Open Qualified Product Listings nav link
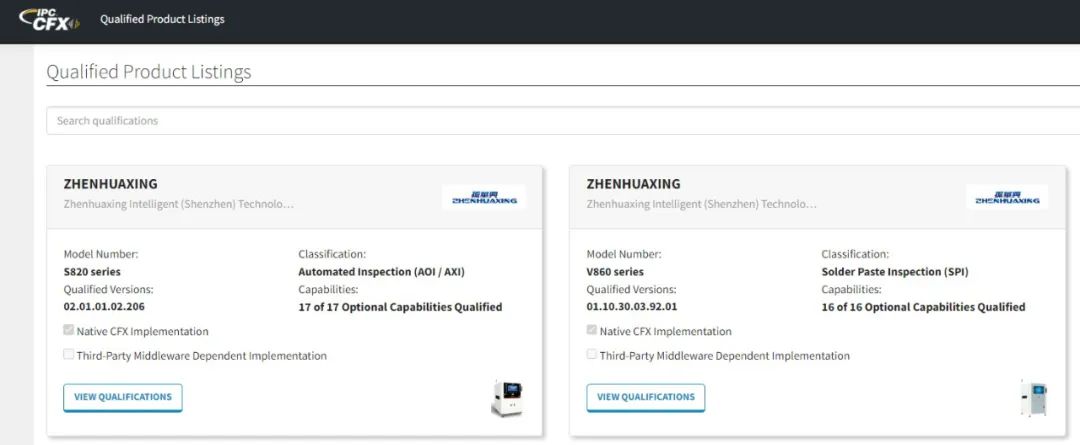The width and height of the screenshot is (1080, 445). click(x=163, y=19)
